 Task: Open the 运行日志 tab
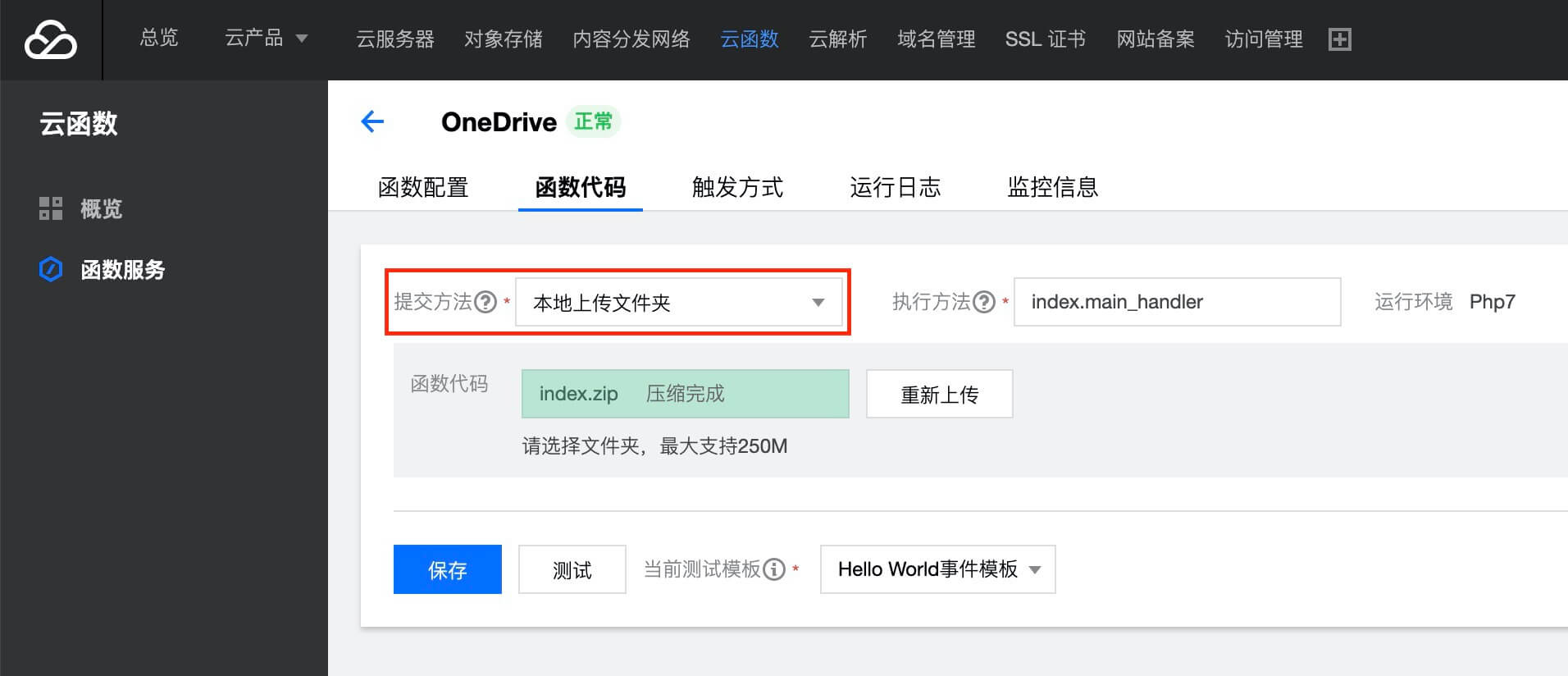[895, 187]
